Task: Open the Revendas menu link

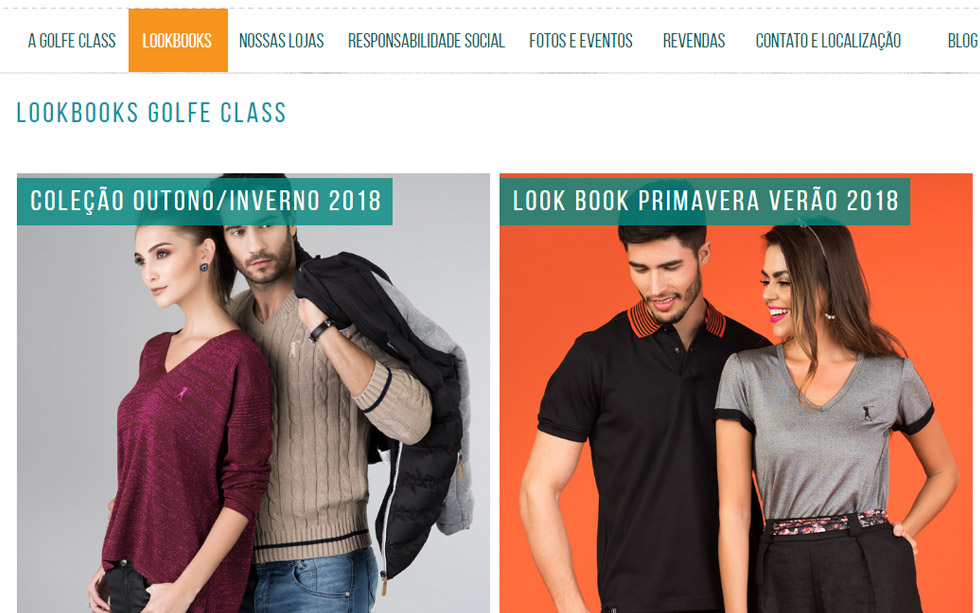Action: click(x=694, y=41)
